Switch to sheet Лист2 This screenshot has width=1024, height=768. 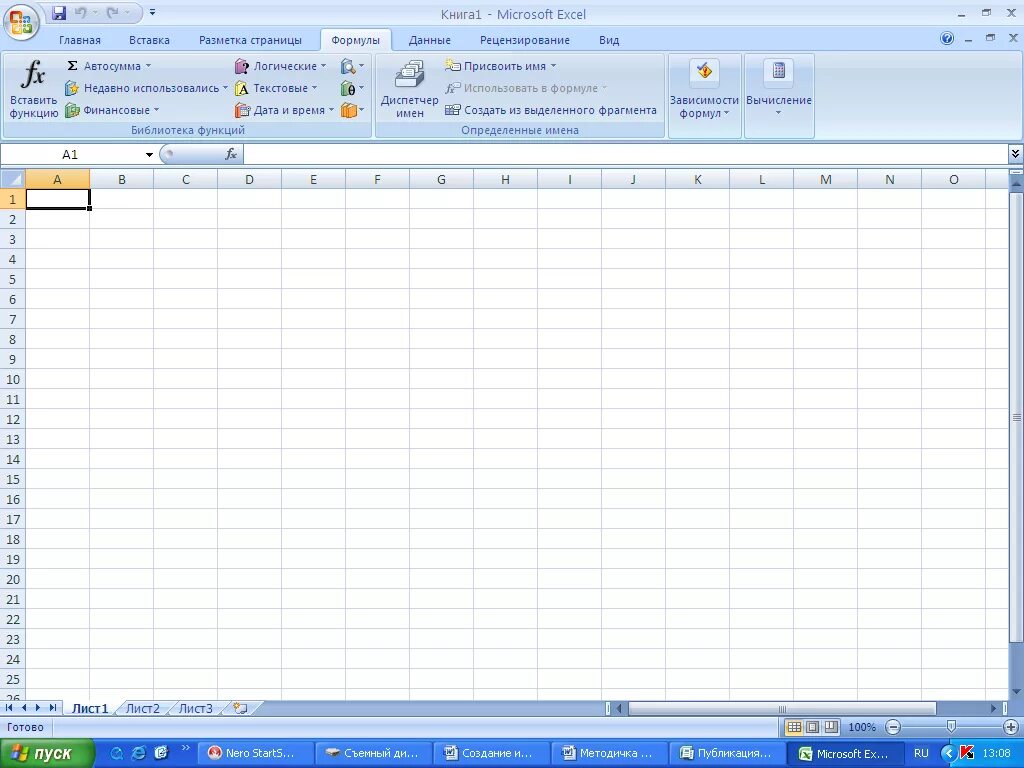pyautogui.click(x=142, y=708)
